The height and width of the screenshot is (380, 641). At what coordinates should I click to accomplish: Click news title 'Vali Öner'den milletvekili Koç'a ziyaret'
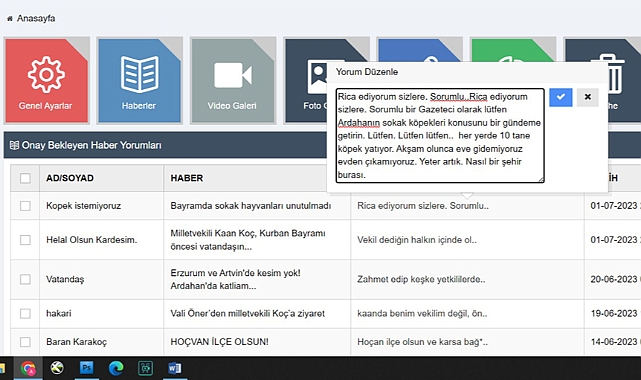(x=247, y=313)
